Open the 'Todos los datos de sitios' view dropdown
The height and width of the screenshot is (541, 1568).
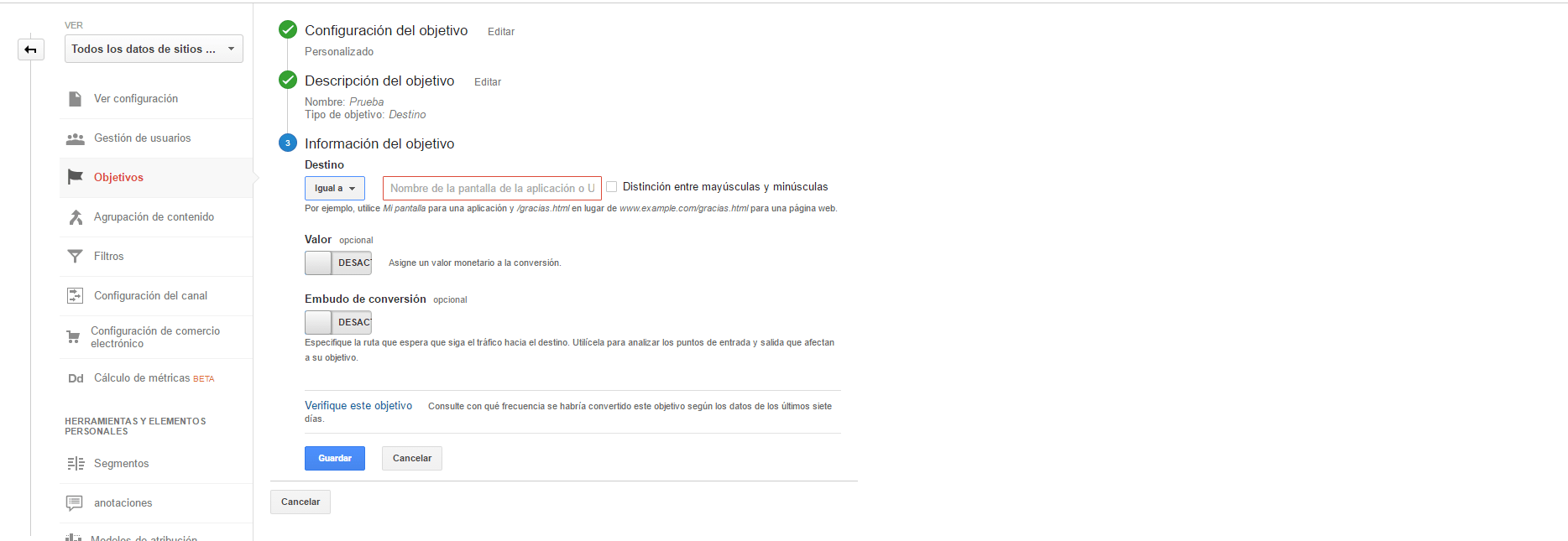(154, 49)
